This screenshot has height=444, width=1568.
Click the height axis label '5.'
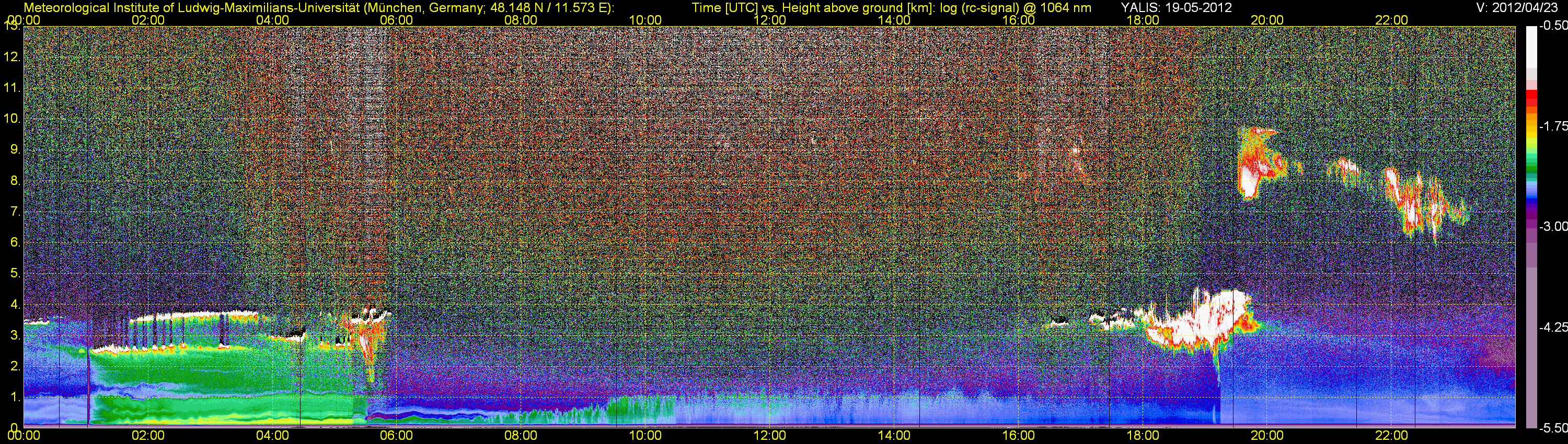coord(15,273)
